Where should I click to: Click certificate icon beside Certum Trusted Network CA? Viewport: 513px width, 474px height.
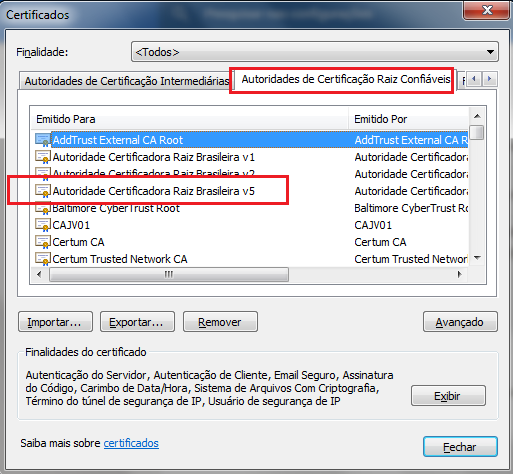click(43, 259)
